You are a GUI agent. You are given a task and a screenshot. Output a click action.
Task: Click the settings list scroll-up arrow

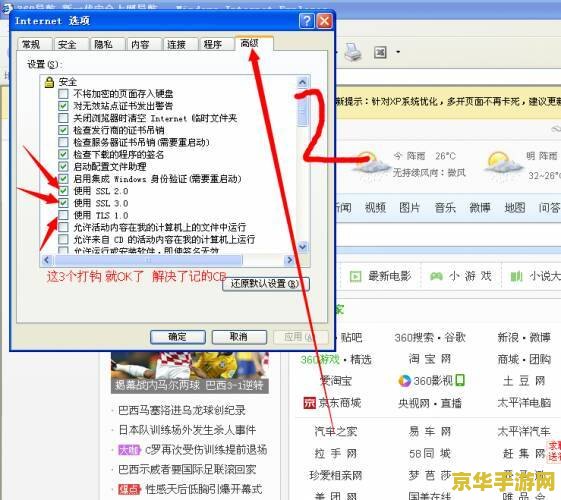303,83
